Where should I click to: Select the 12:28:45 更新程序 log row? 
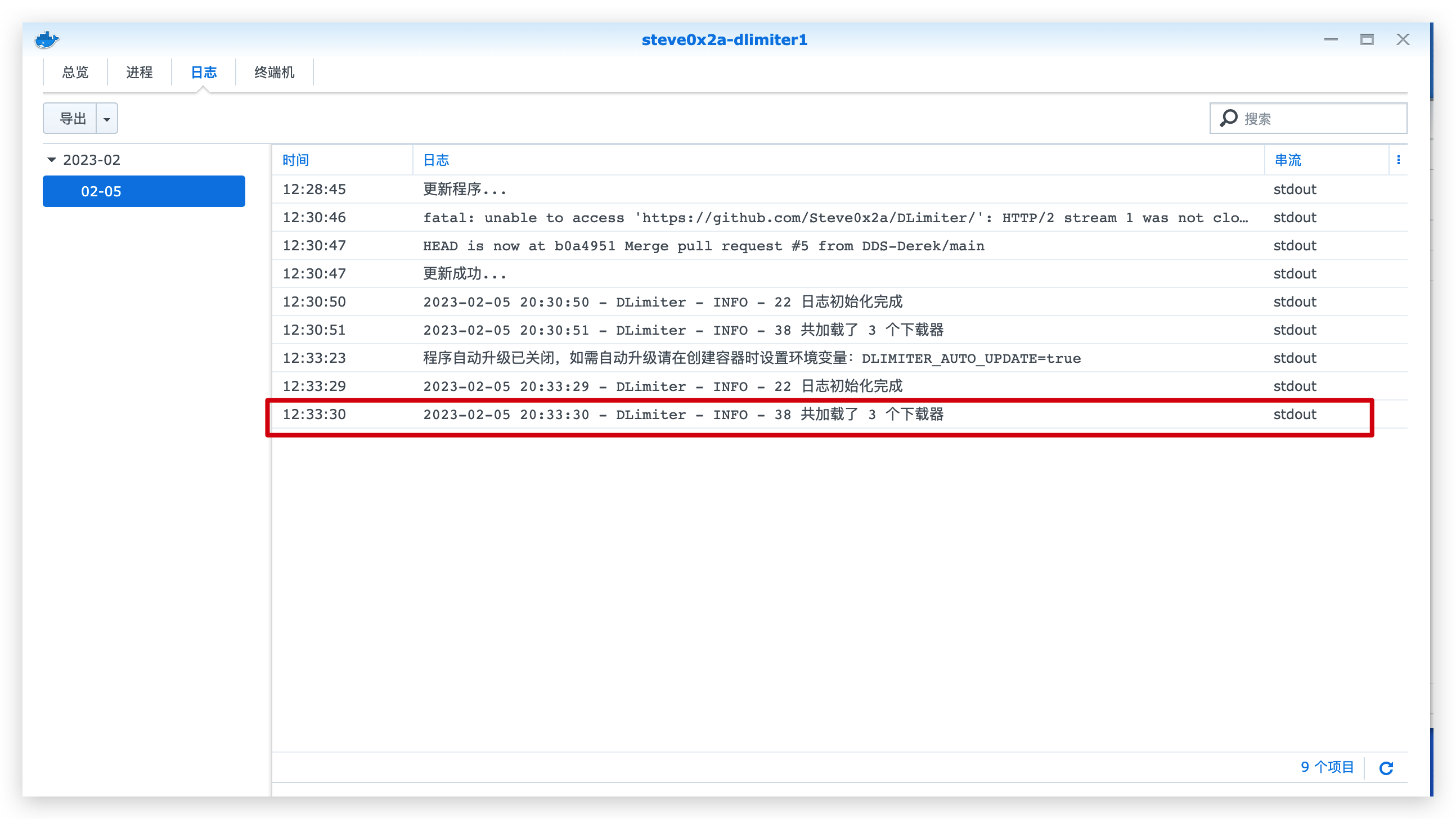839,190
